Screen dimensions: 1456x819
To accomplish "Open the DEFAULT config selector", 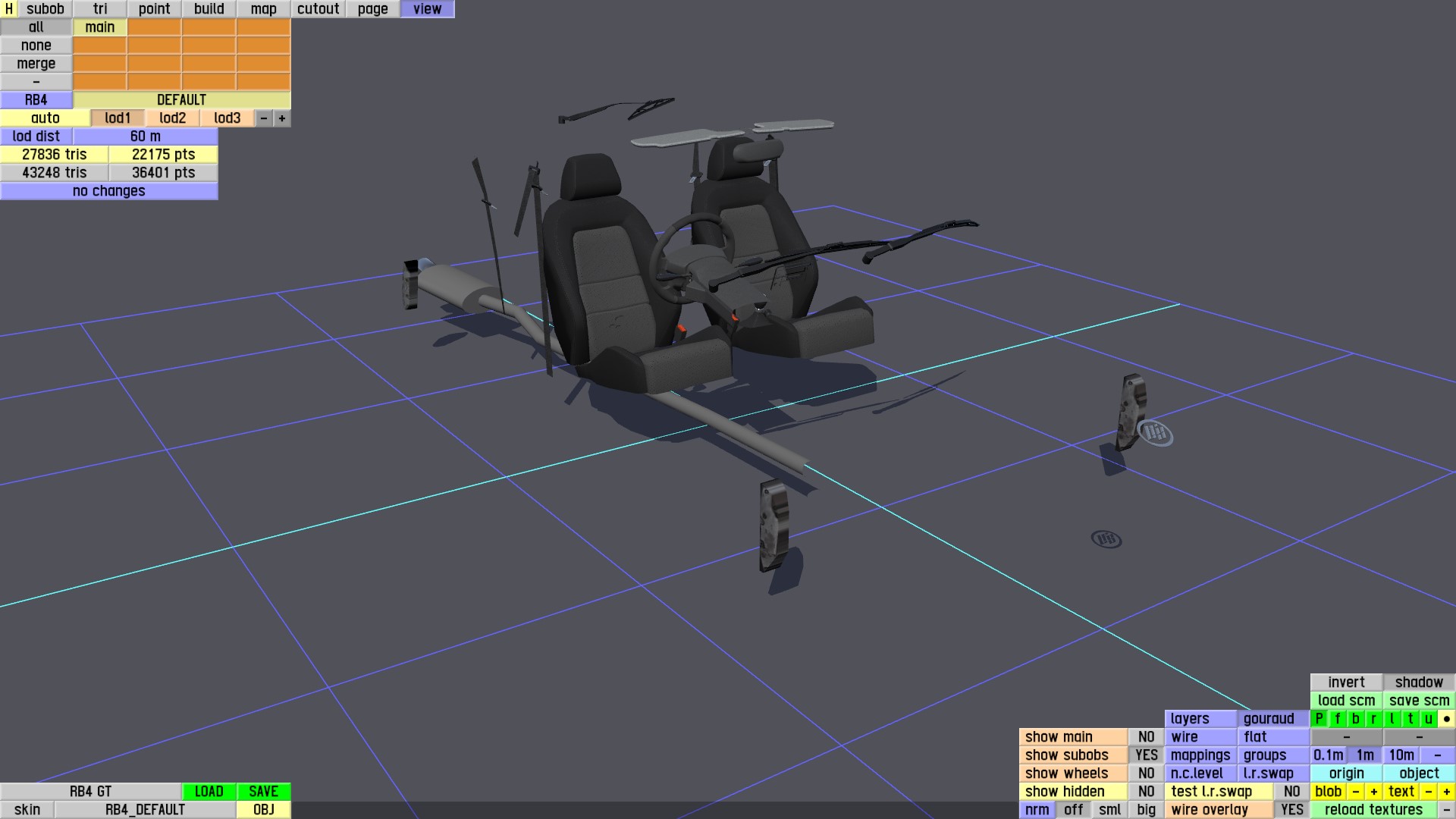I will (x=181, y=100).
